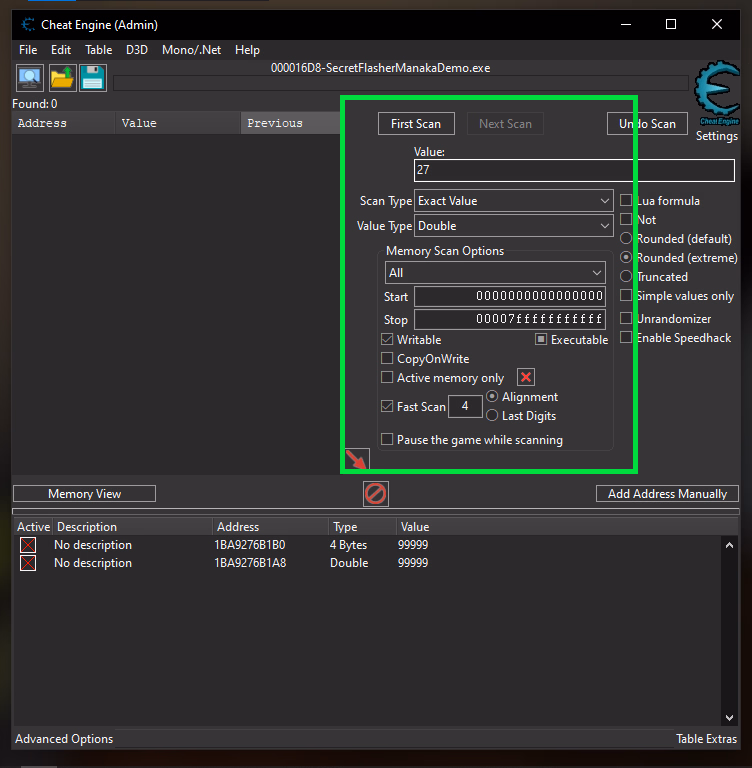Open the Mono/.Net menu
This screenshot has height=768, width=752.
click(192, 50)
